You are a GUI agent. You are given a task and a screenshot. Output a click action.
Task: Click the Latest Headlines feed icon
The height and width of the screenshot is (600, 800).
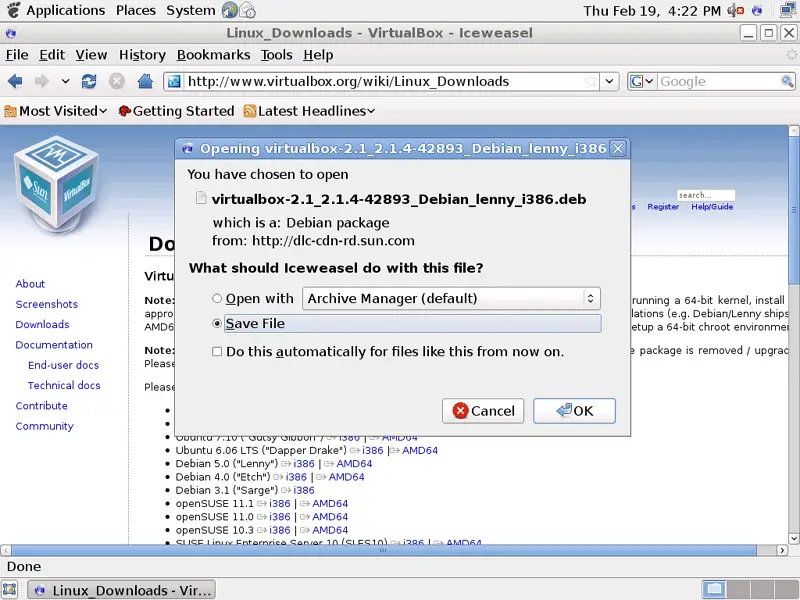[x=249, y=111]
